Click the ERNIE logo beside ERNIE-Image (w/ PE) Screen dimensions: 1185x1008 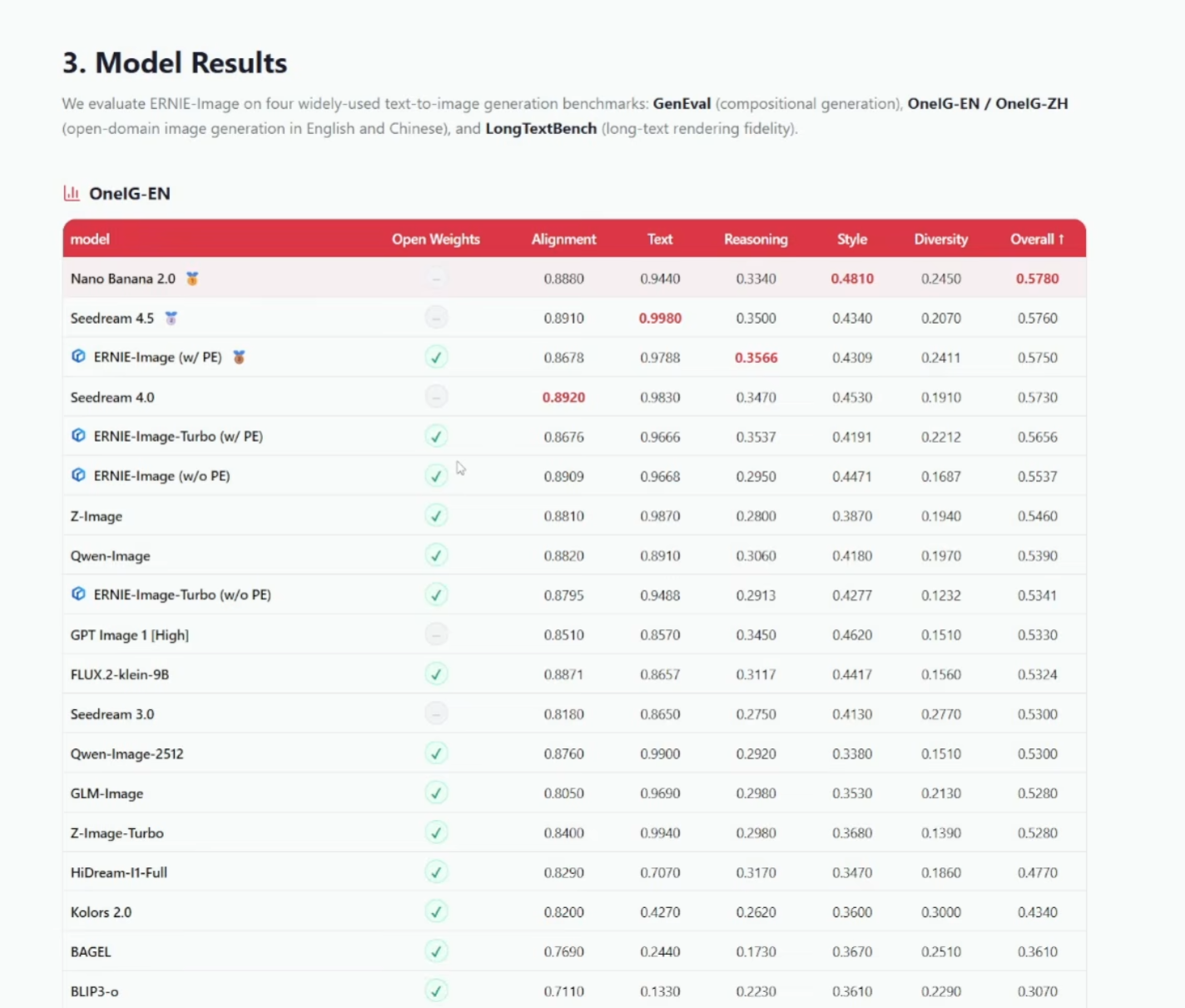point(78,356)
